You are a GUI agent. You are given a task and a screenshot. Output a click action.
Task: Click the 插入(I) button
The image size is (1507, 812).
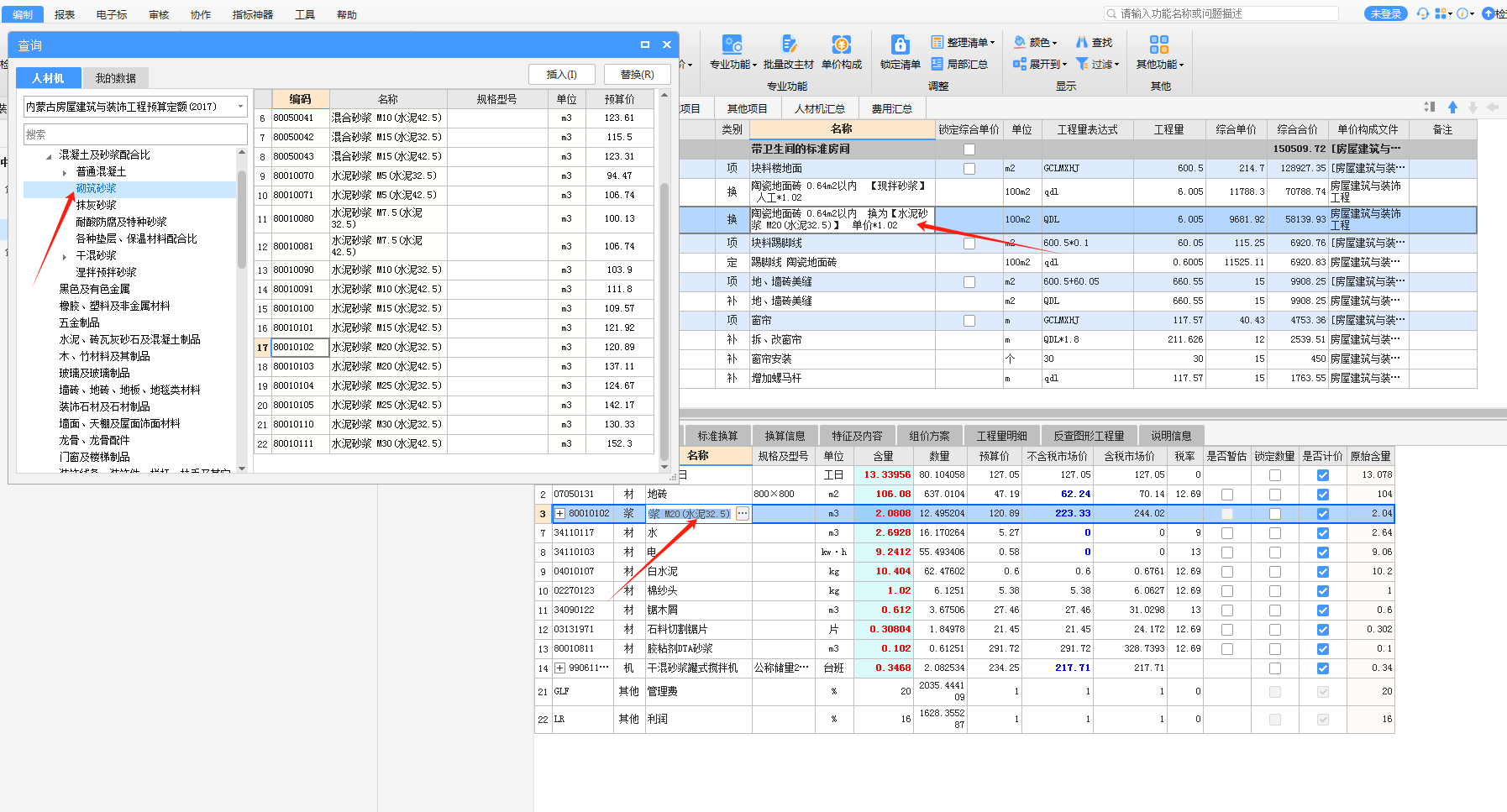coord(562,75)
